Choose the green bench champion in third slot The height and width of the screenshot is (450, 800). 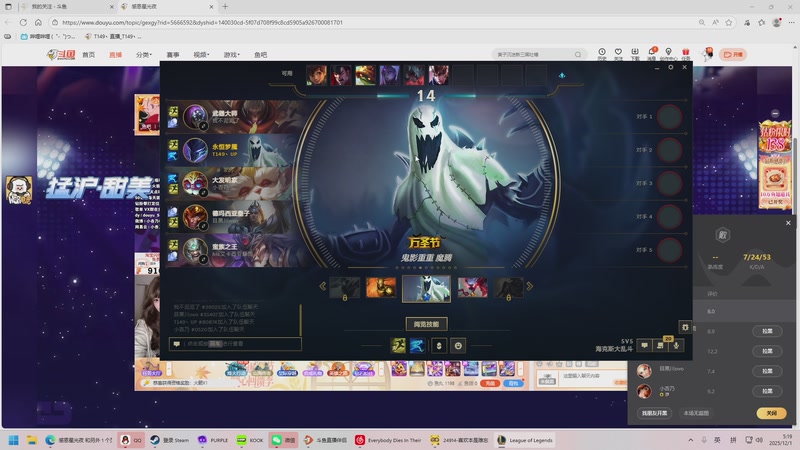365,75
